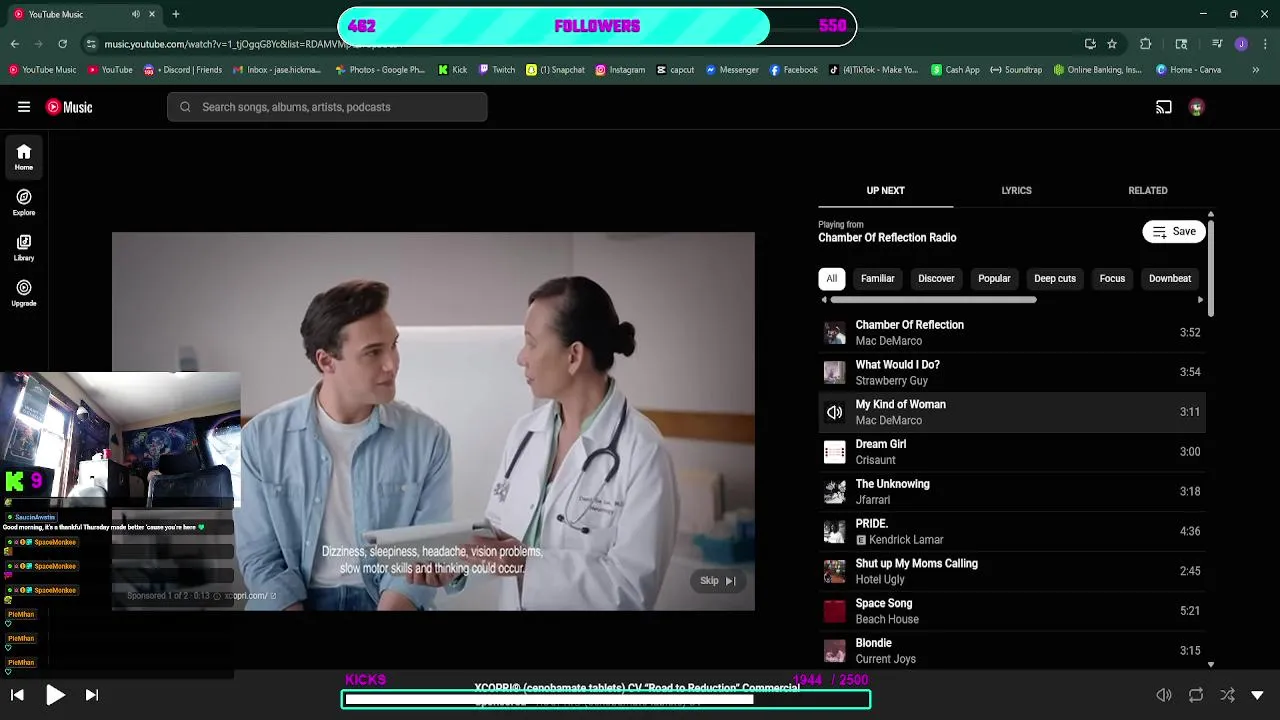Open the Discord Friends bookmark
Screen dimensions: 1280x720
click(x=183, y=70)
